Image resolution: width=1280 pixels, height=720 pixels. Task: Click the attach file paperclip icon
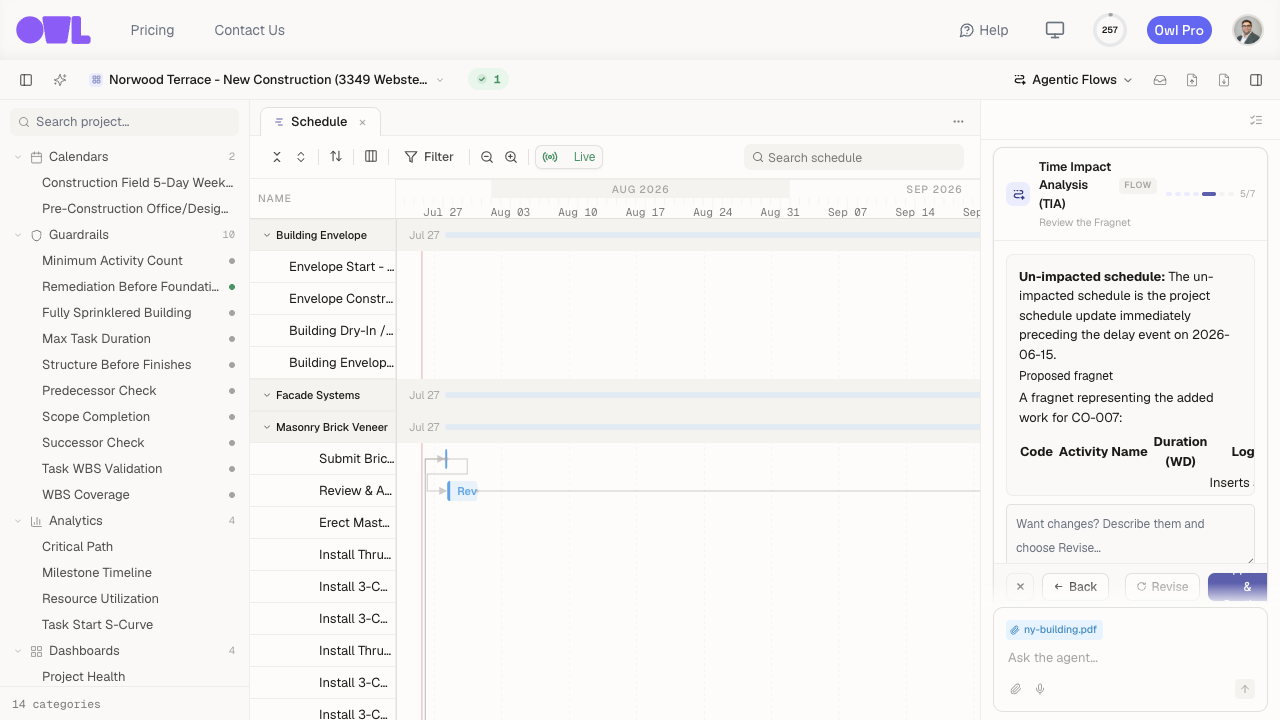(x=1016, y=689)
